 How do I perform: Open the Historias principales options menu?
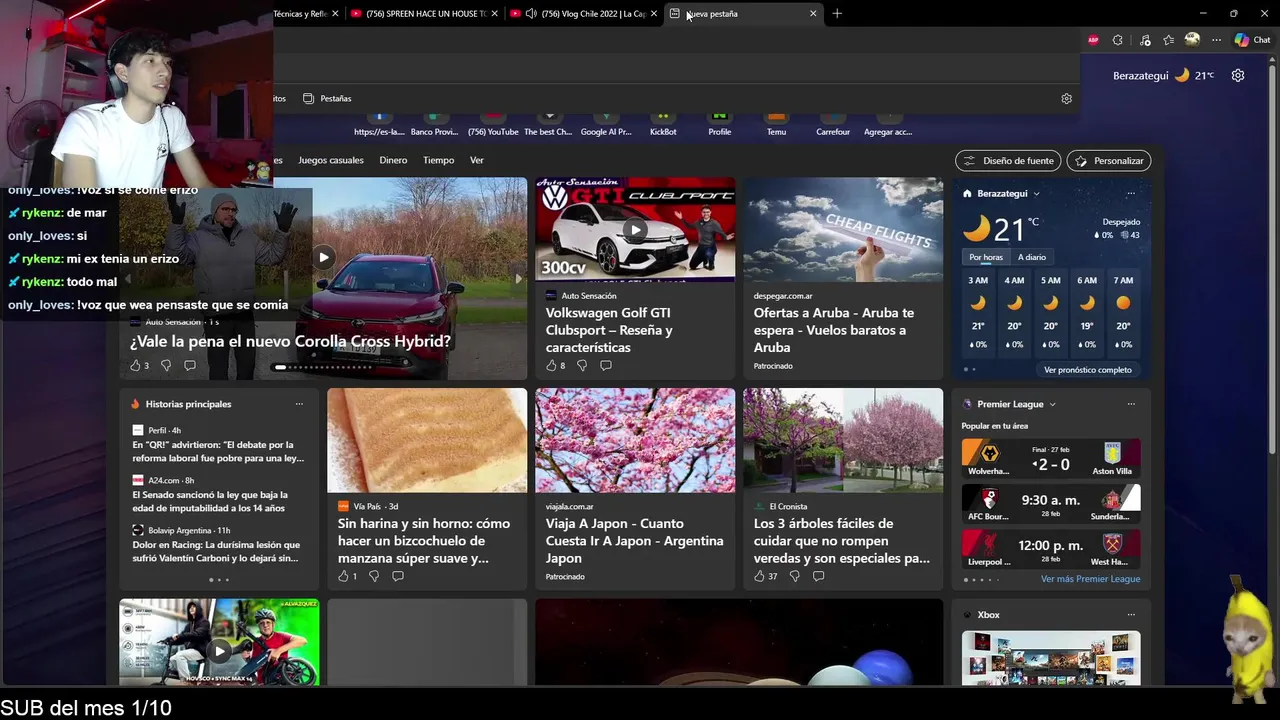[x=299, y=404]
